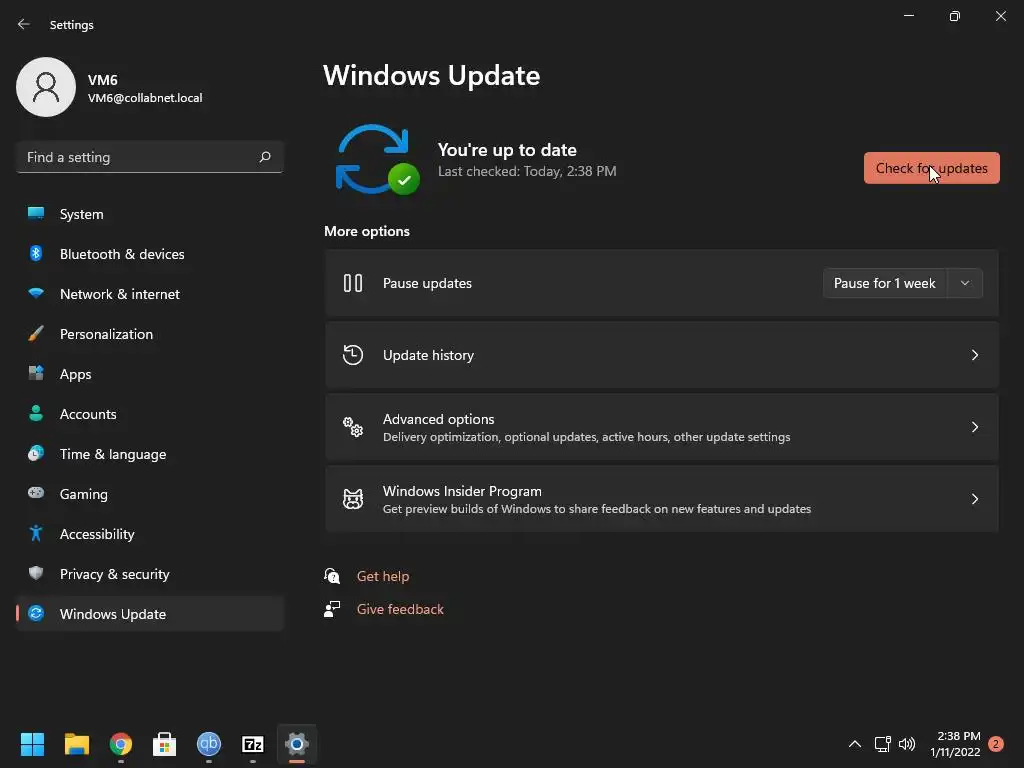
Task: Launch Google Chrome from taskbar
Action: pyautogui.click(x=121, y=744)
